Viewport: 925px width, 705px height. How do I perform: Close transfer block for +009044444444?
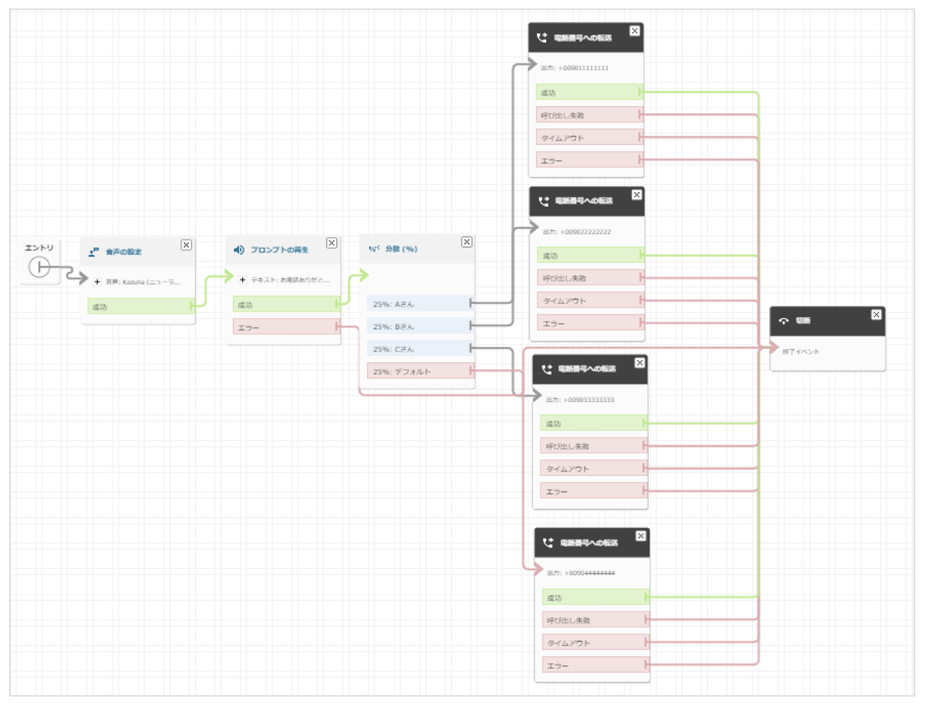click(641, 536)
